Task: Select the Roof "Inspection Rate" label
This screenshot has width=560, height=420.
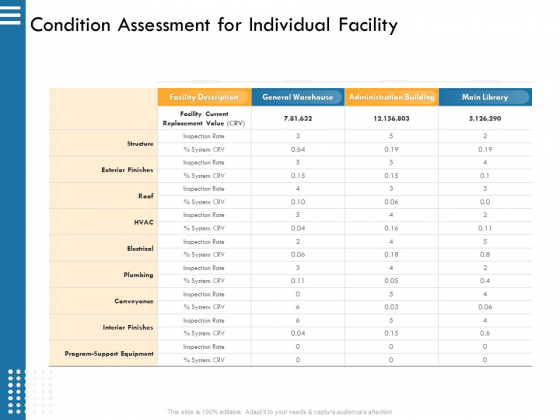Action: pyautogui.click(x=204, y=189)
